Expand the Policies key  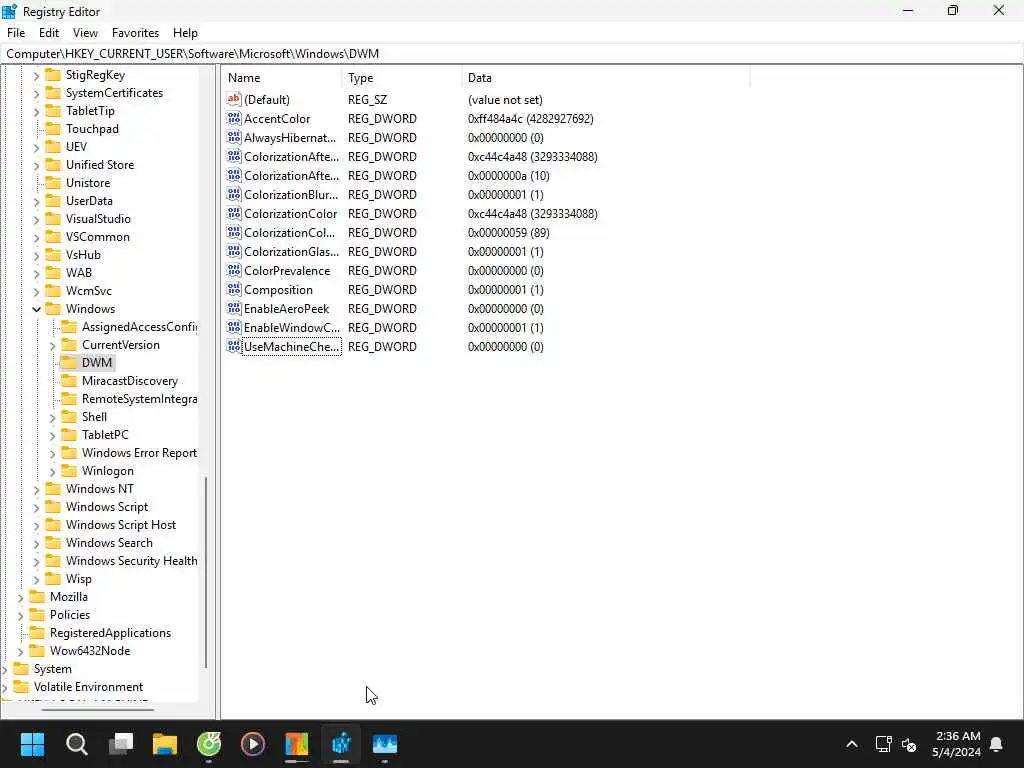(20, 615)
